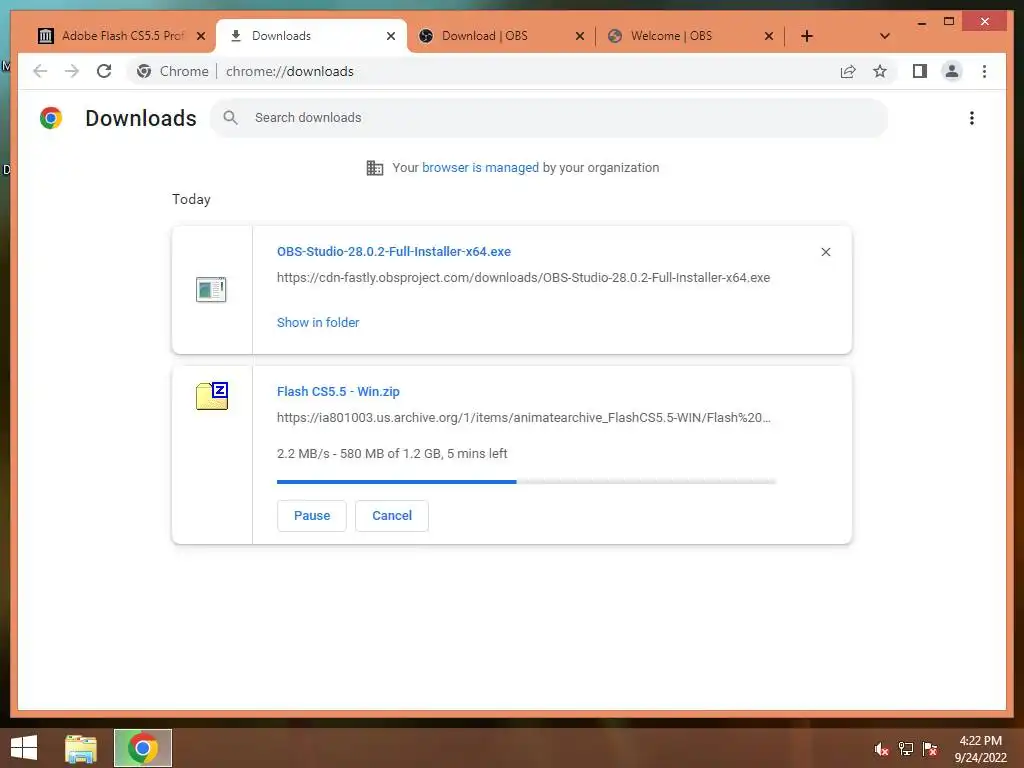Share this page icon
This screenshot has width=1024, height=768.
click(848, 71)
